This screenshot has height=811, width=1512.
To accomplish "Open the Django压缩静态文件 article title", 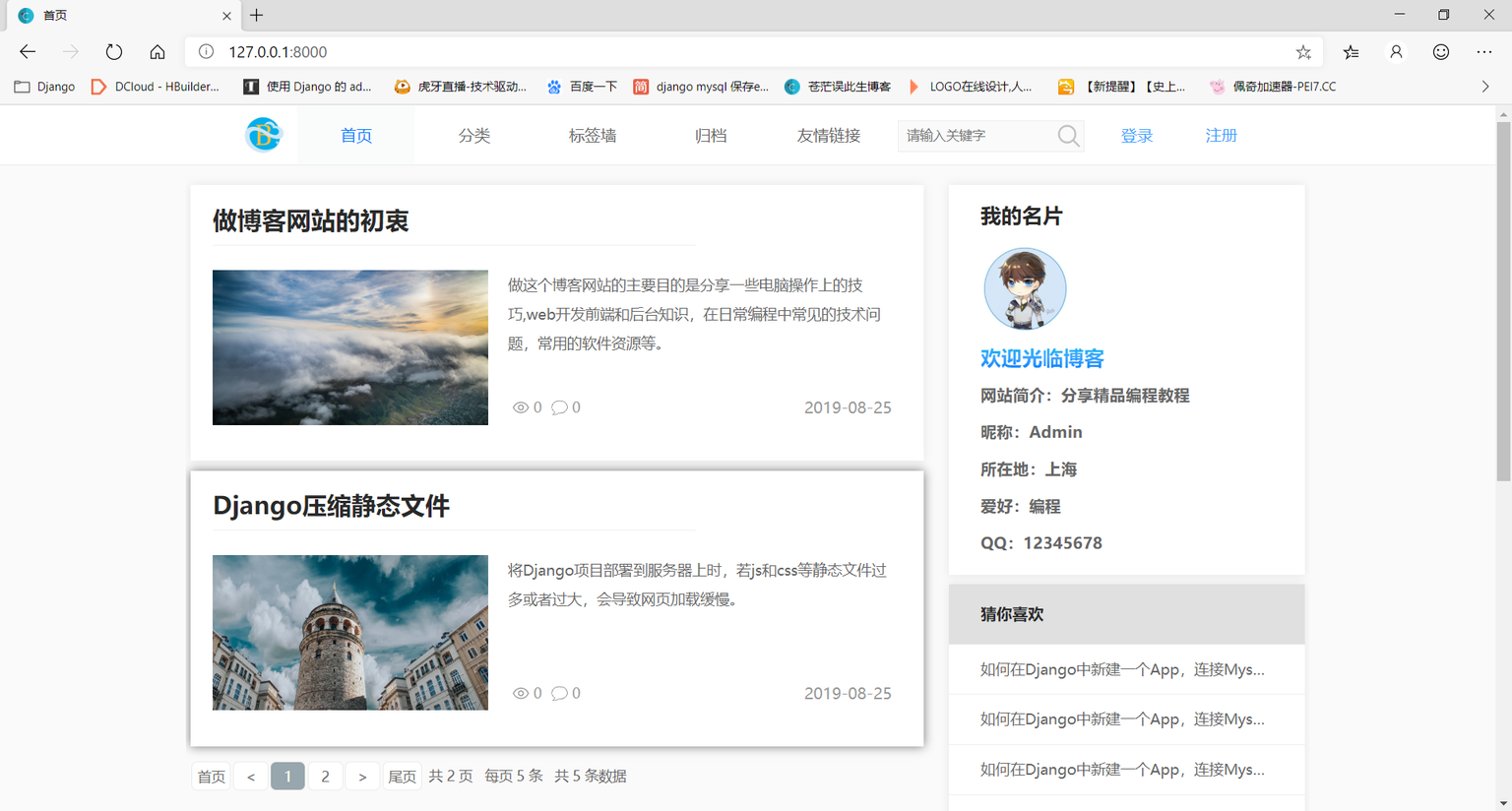I will point(331,506).
